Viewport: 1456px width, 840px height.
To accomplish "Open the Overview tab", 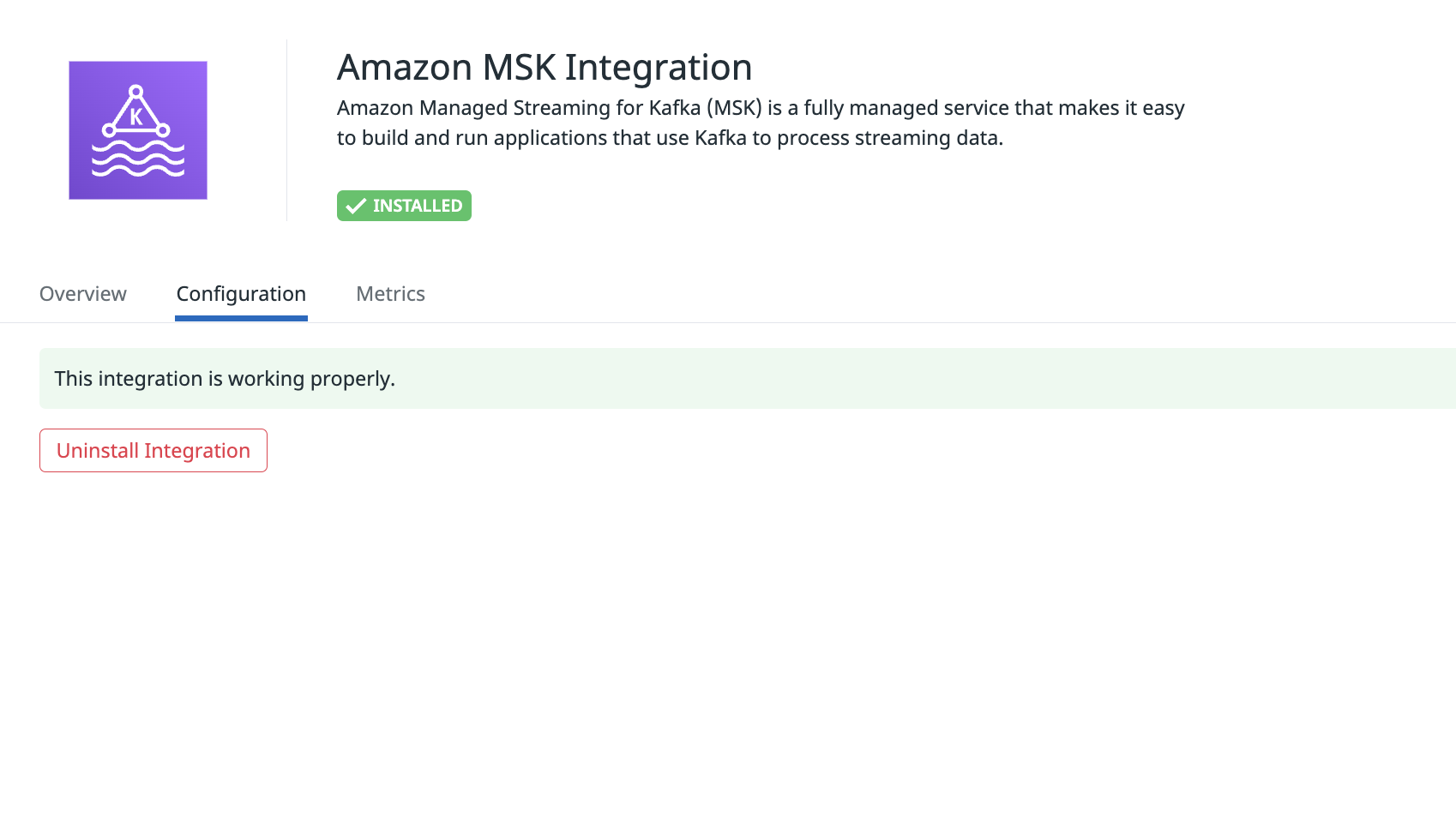I will [x=83, y=294].
